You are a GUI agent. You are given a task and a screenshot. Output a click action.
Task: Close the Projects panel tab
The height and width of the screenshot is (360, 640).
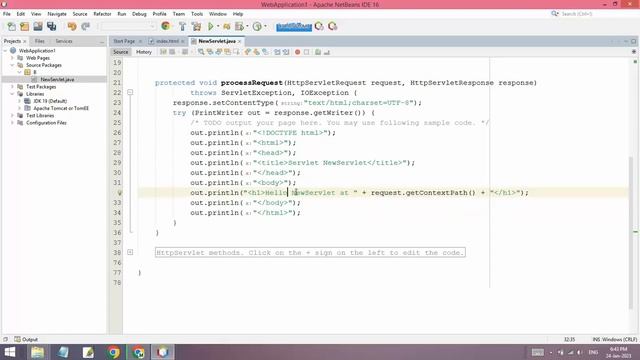24,41
